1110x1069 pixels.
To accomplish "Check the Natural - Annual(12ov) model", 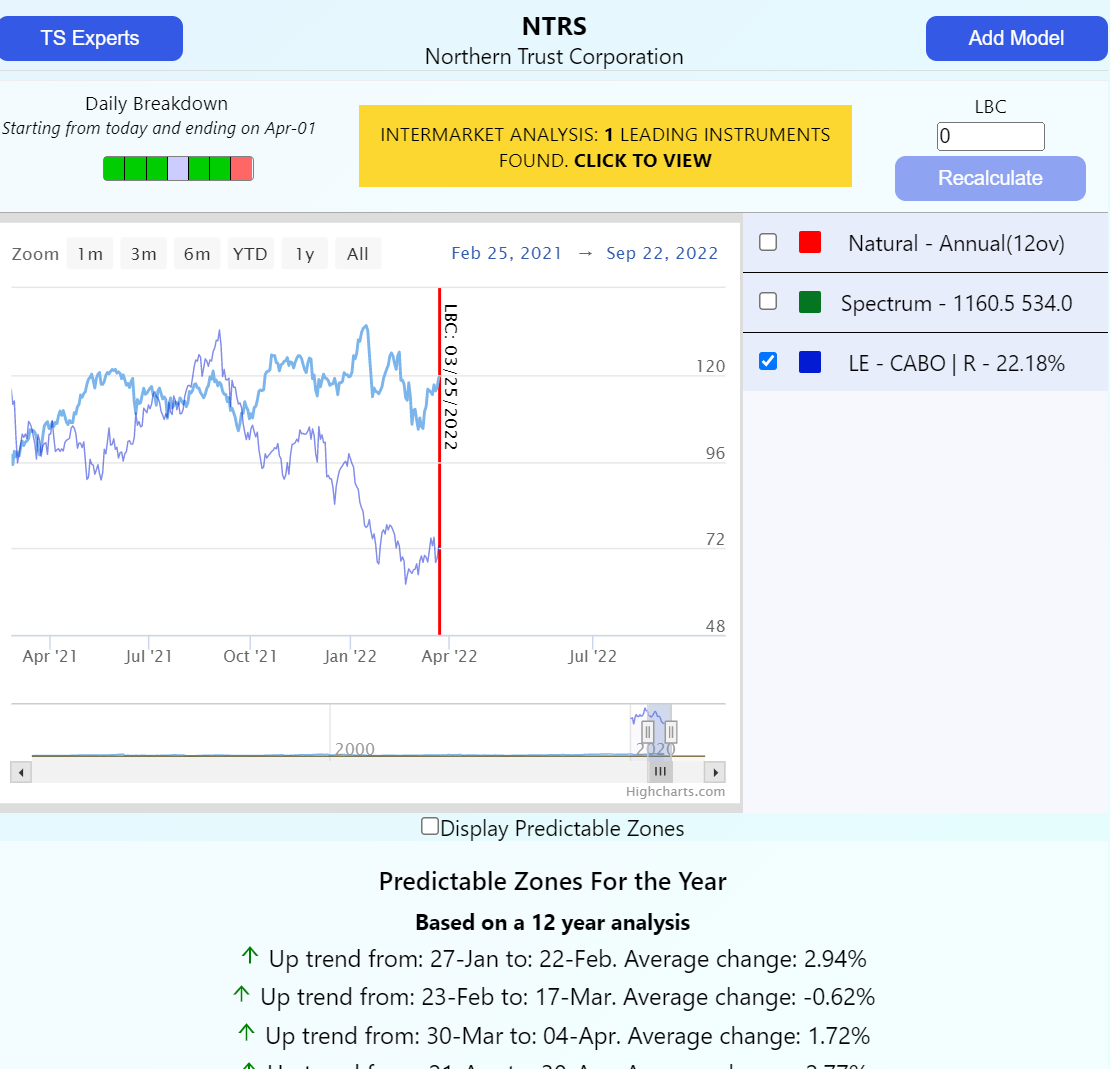I will click(x=767, y=242).
